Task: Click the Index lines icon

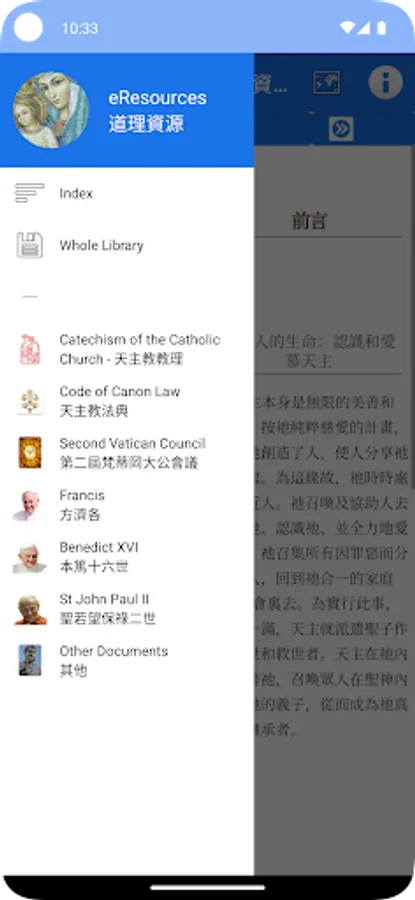Action: point(29,193)
